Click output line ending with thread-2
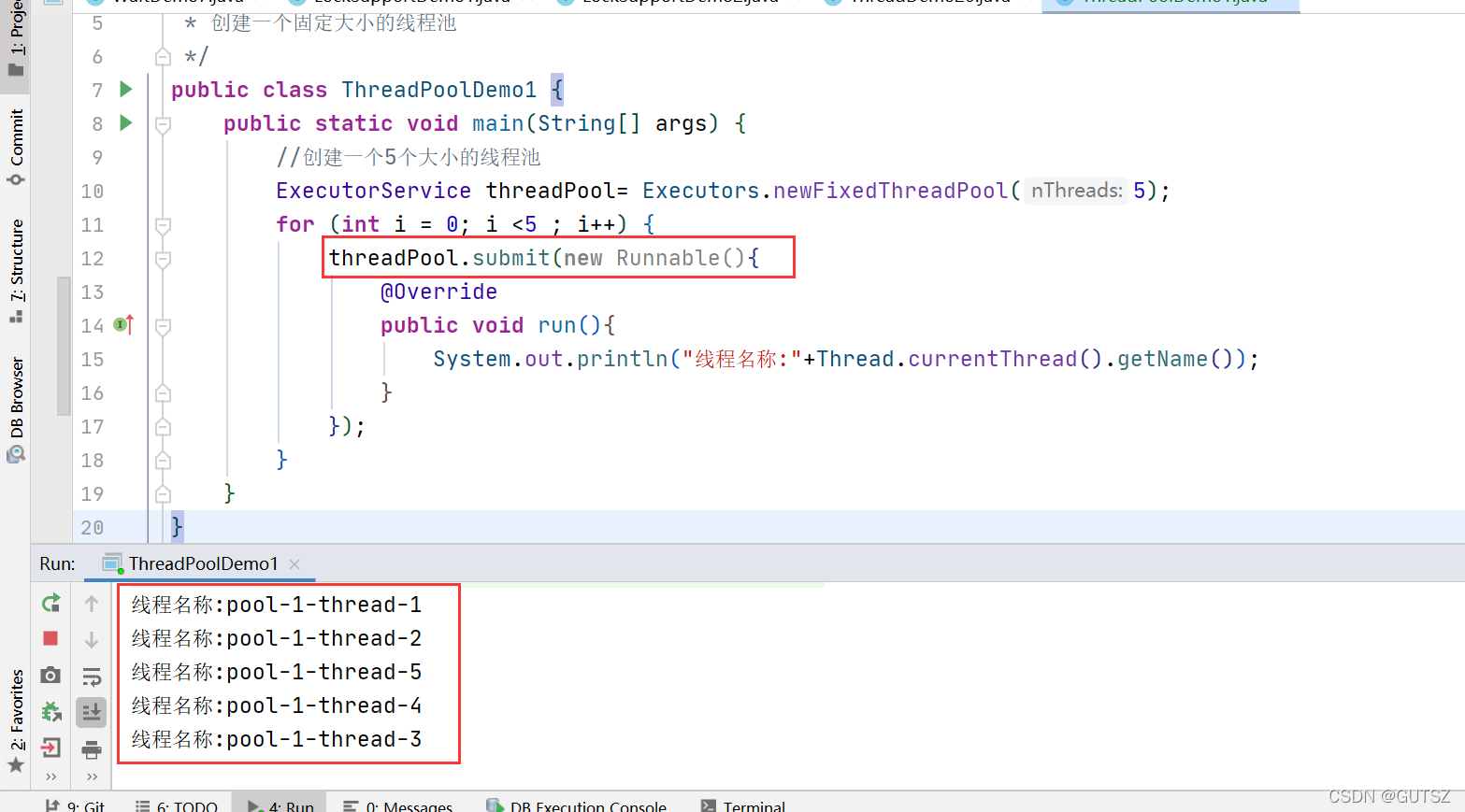The image size is (1465, 812). point(277,638)
